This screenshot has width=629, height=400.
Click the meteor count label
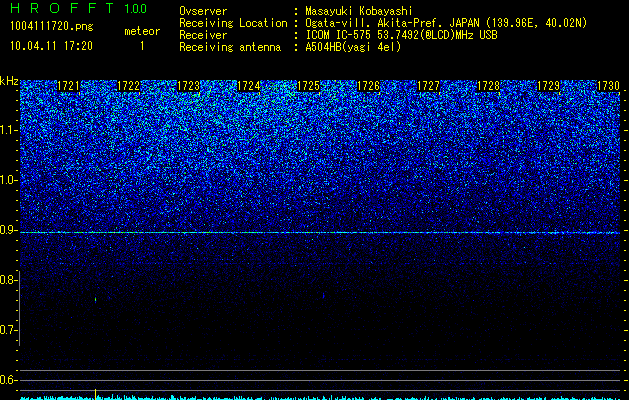click(142, 31)
